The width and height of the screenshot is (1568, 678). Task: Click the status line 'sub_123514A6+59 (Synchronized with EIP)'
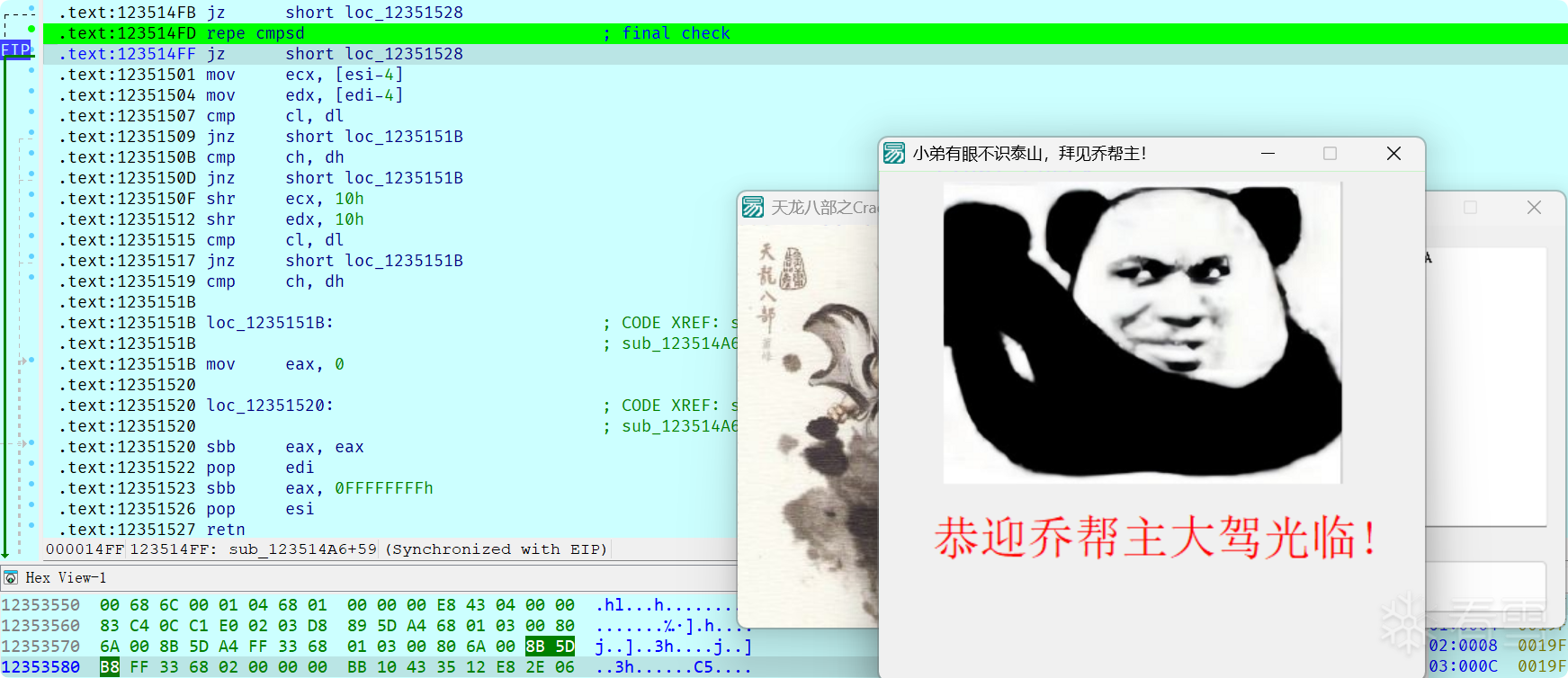418,549
